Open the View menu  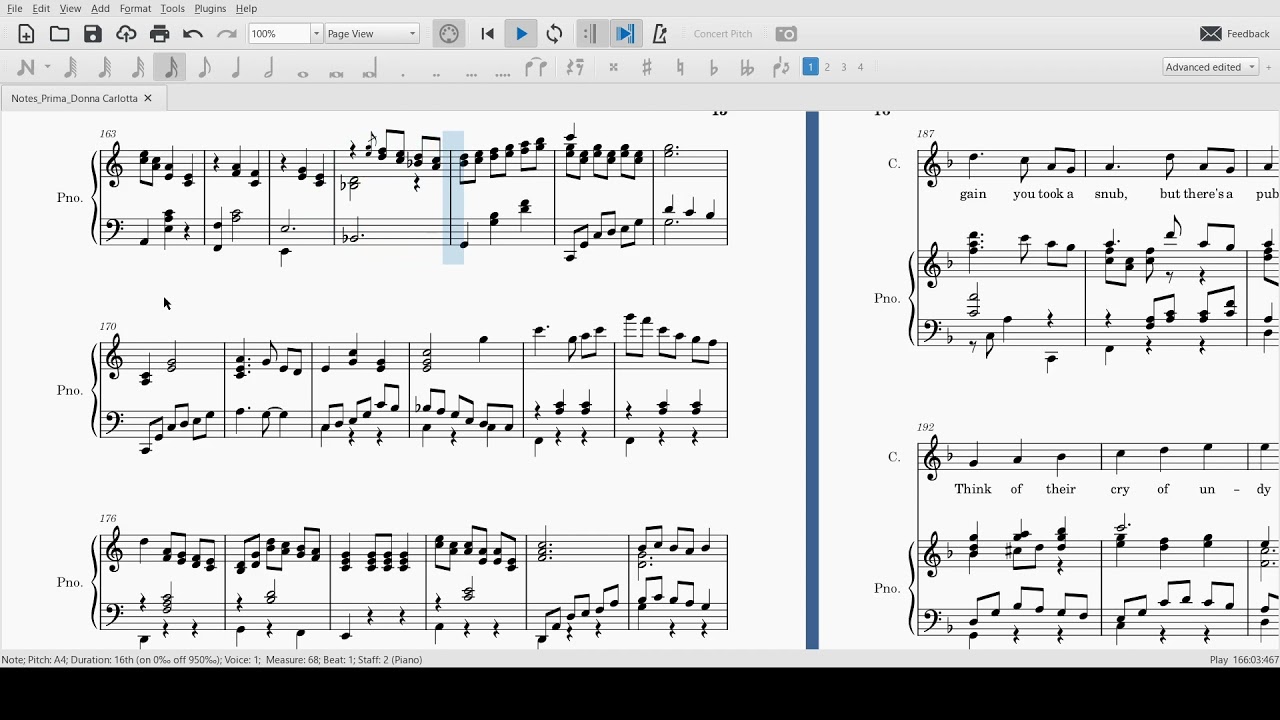(70, 8)
